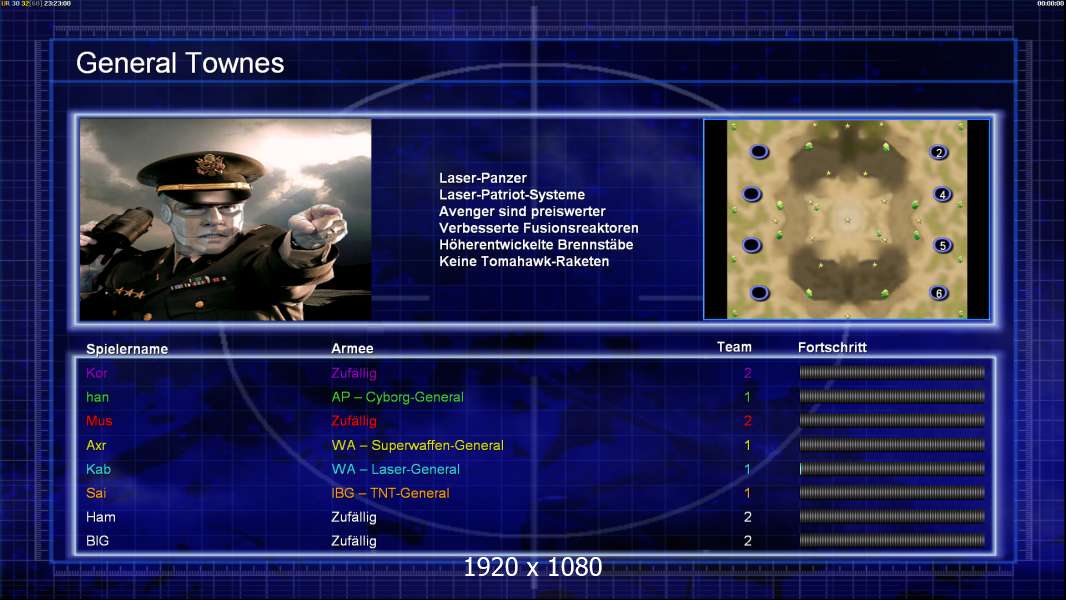Click the Spielername column header

127,349
